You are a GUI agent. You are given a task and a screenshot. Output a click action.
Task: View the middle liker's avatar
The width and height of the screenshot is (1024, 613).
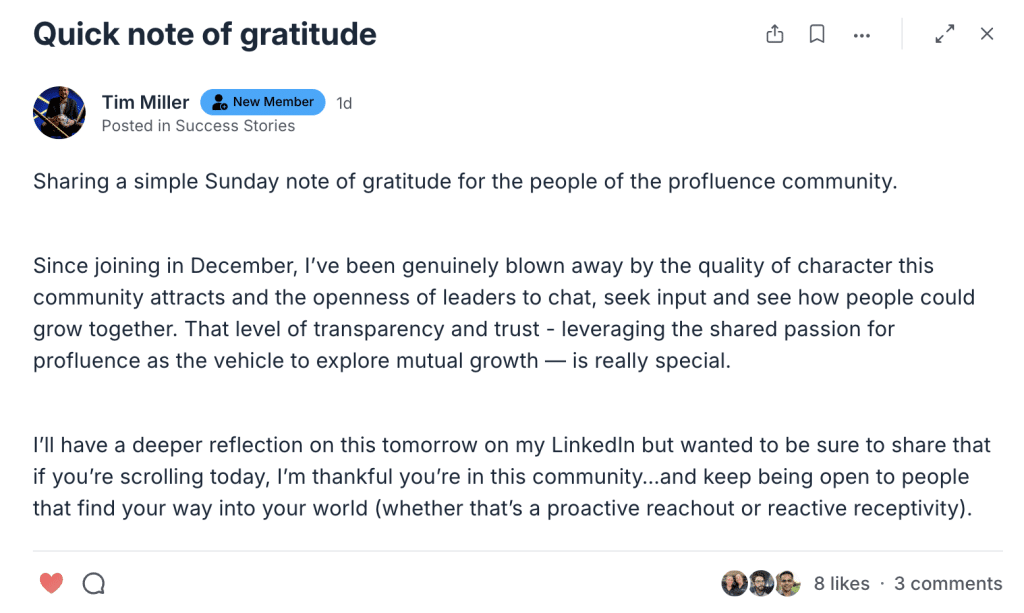(x=761, y=583)
